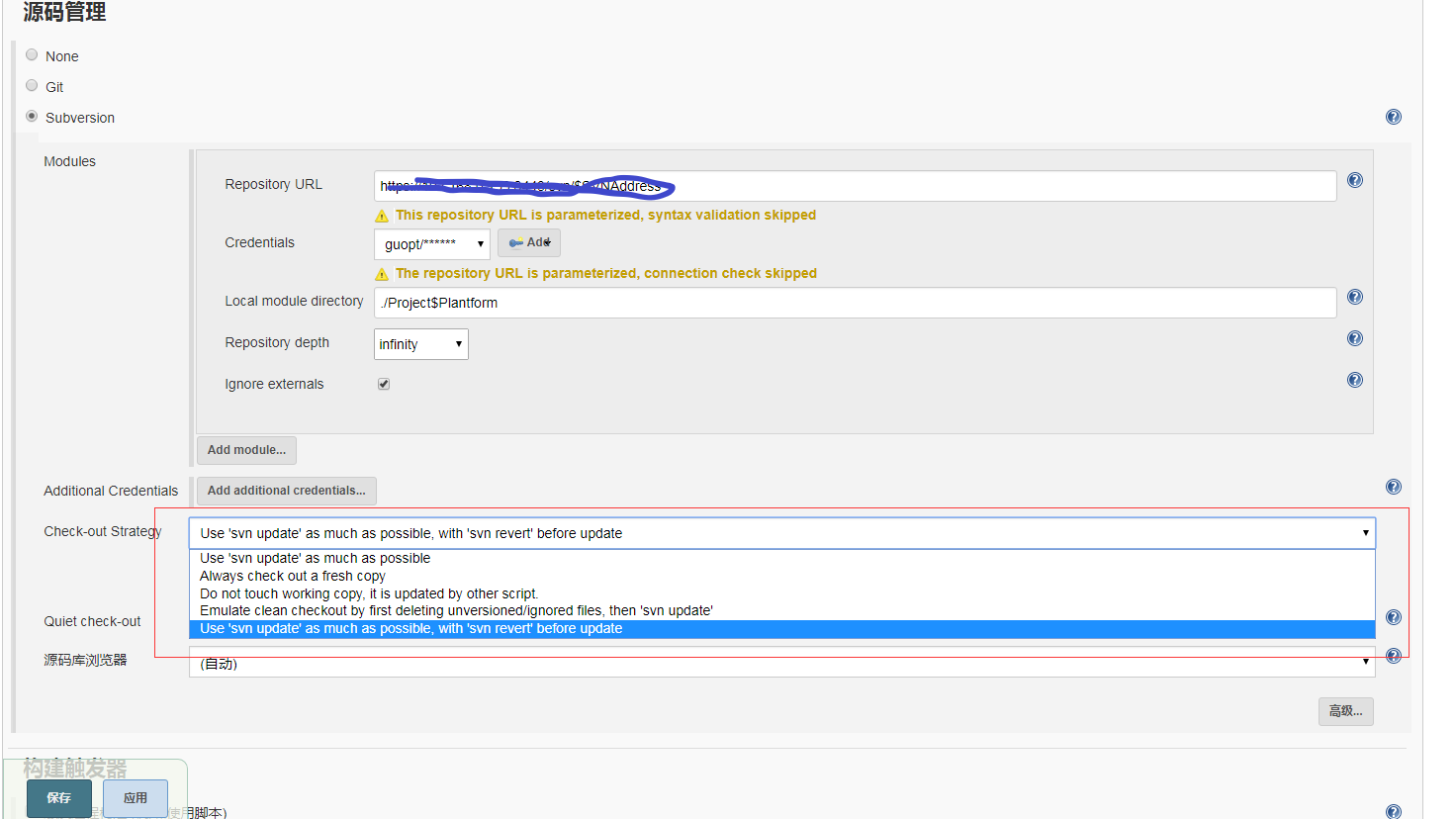1456x819 pixels.
Task: Click warning icon beside connection check message
Action: (x=382, y=274)
